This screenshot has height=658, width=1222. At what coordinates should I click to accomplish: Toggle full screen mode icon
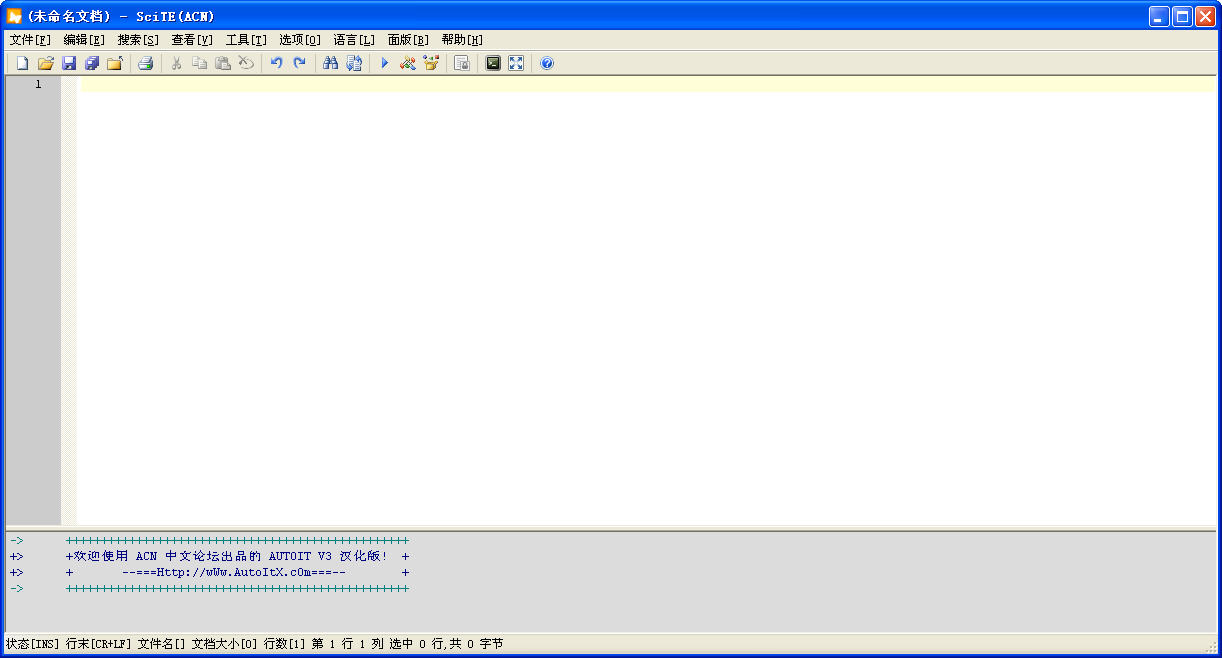pos(516,63)
